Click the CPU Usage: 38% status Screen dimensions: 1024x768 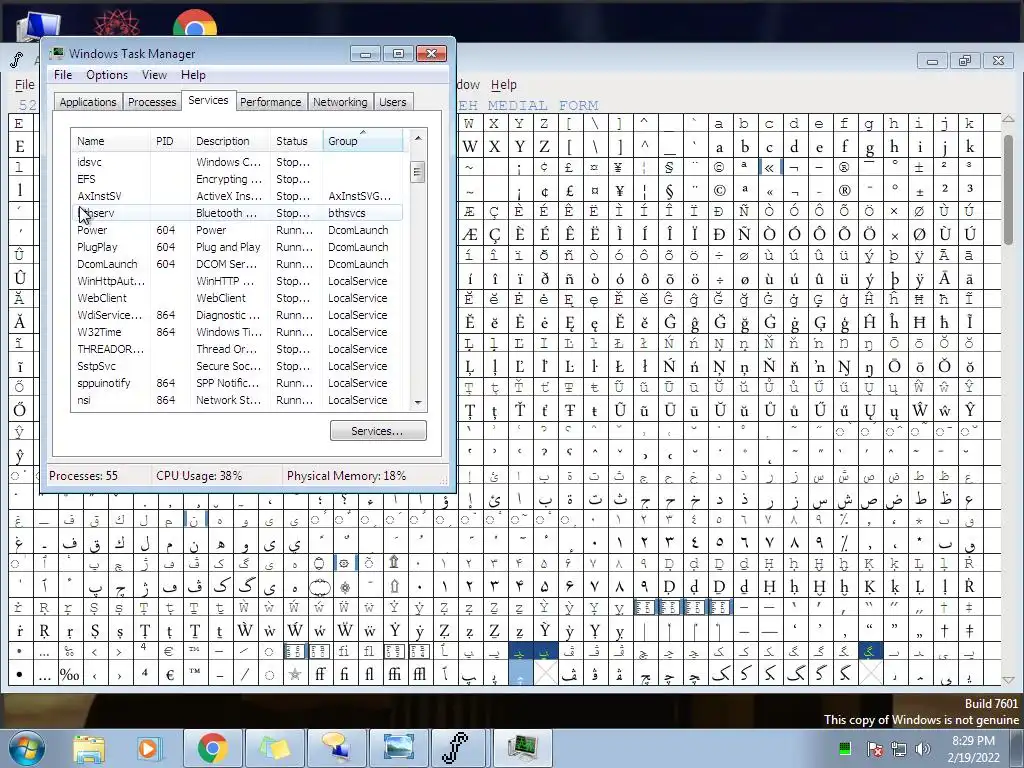click(x=199, y=476)
